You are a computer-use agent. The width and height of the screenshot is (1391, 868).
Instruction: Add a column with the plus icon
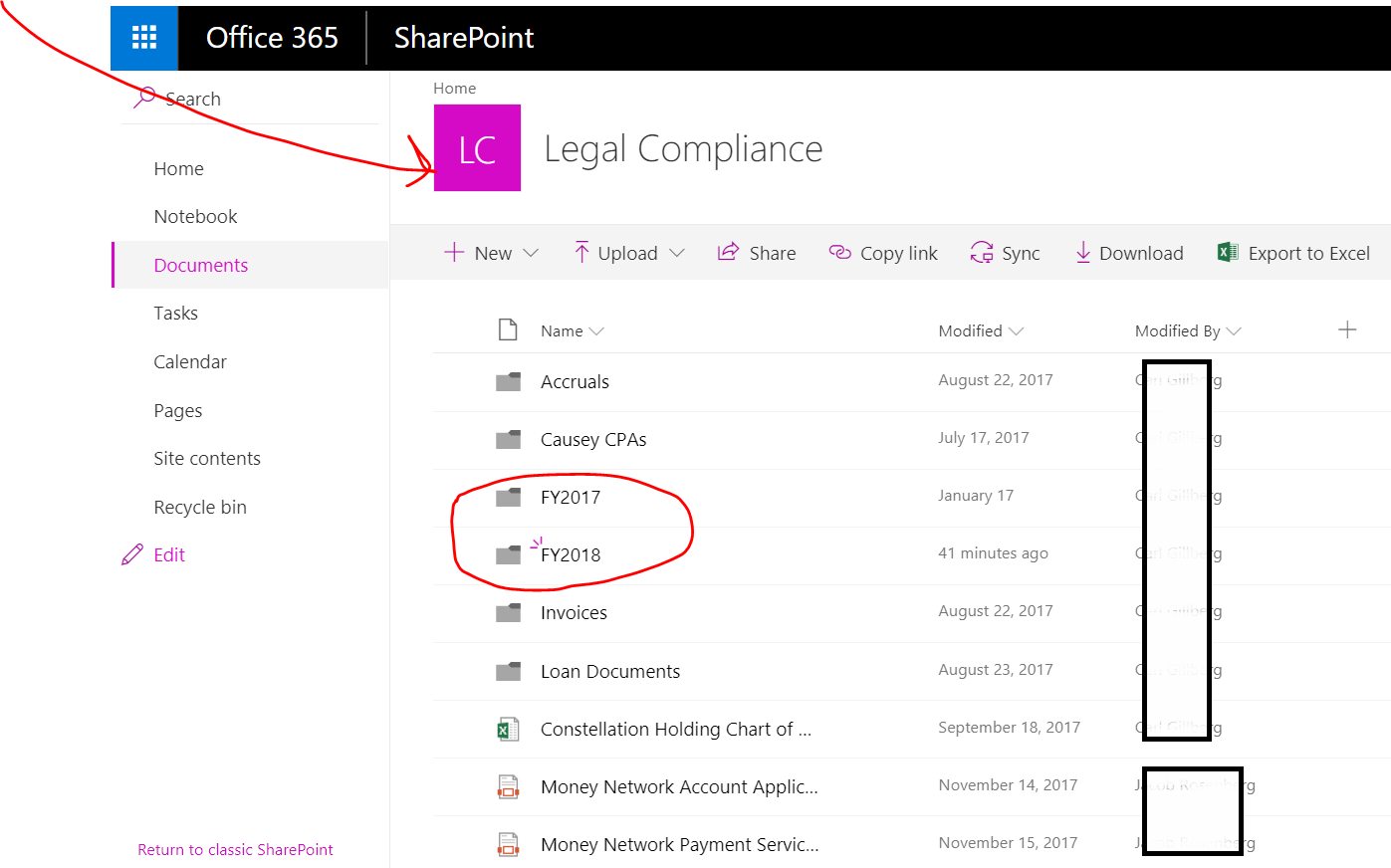(x=1347, y=329)
